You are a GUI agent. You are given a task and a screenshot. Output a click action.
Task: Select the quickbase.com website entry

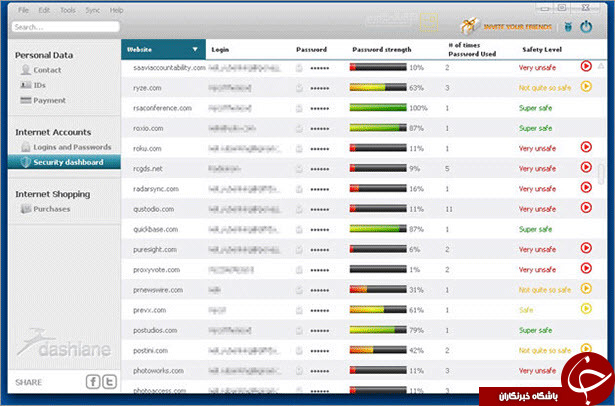click(155, 229)
